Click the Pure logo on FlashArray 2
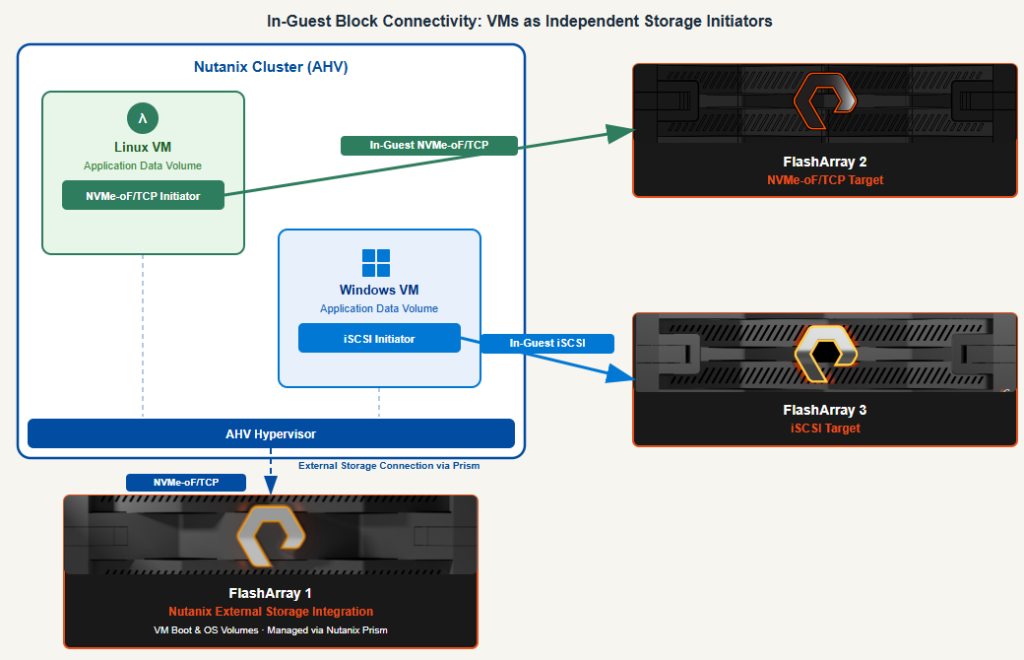 pos(825,101)
